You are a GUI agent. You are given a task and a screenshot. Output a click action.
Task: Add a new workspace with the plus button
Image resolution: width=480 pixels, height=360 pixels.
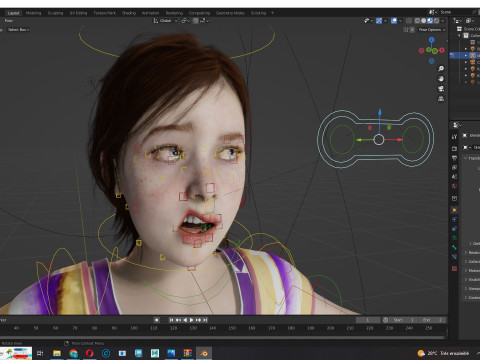click(x=272, y=13)
